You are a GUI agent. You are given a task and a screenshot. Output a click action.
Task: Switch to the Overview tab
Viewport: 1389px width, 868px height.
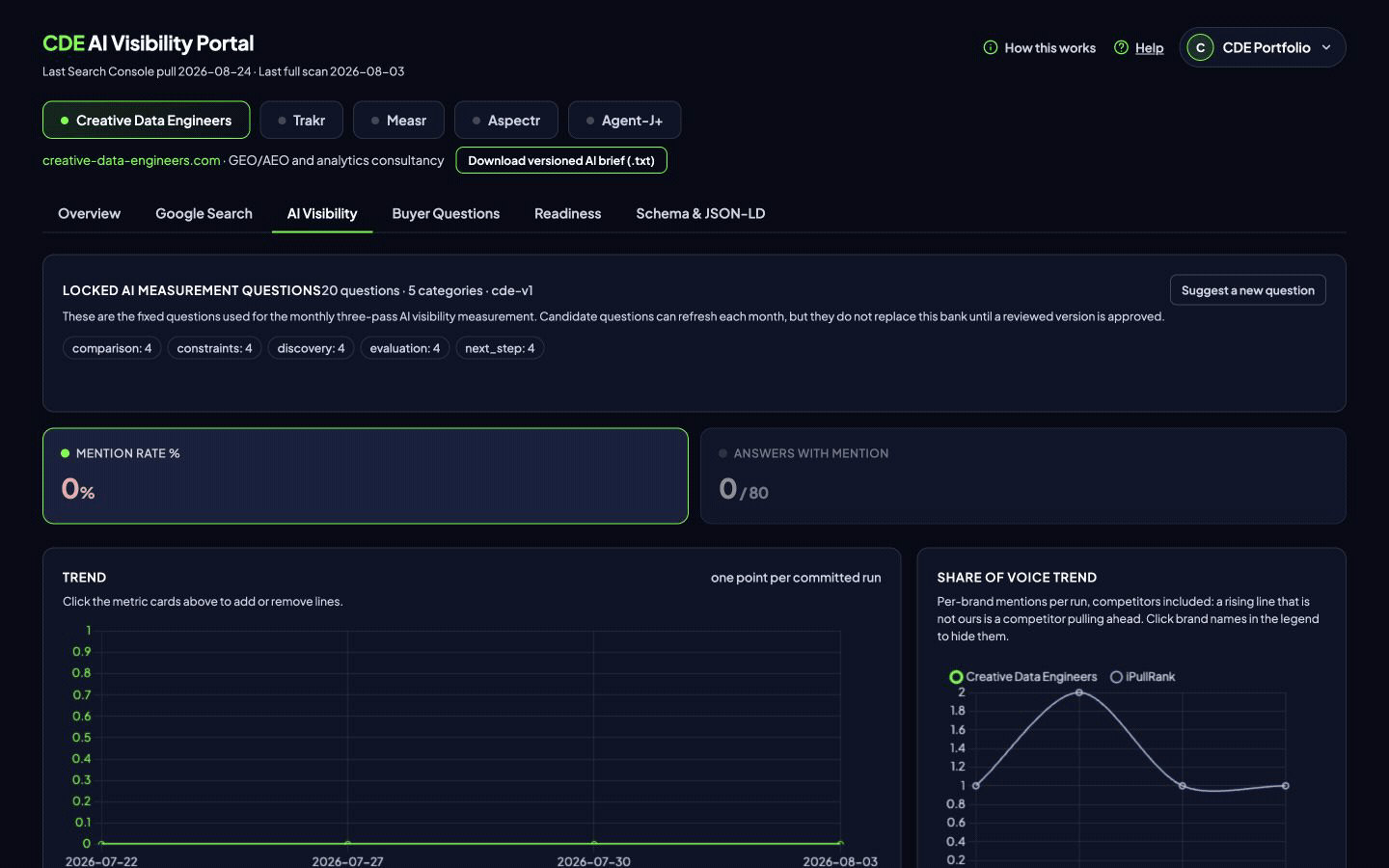(x=89, y=213)
